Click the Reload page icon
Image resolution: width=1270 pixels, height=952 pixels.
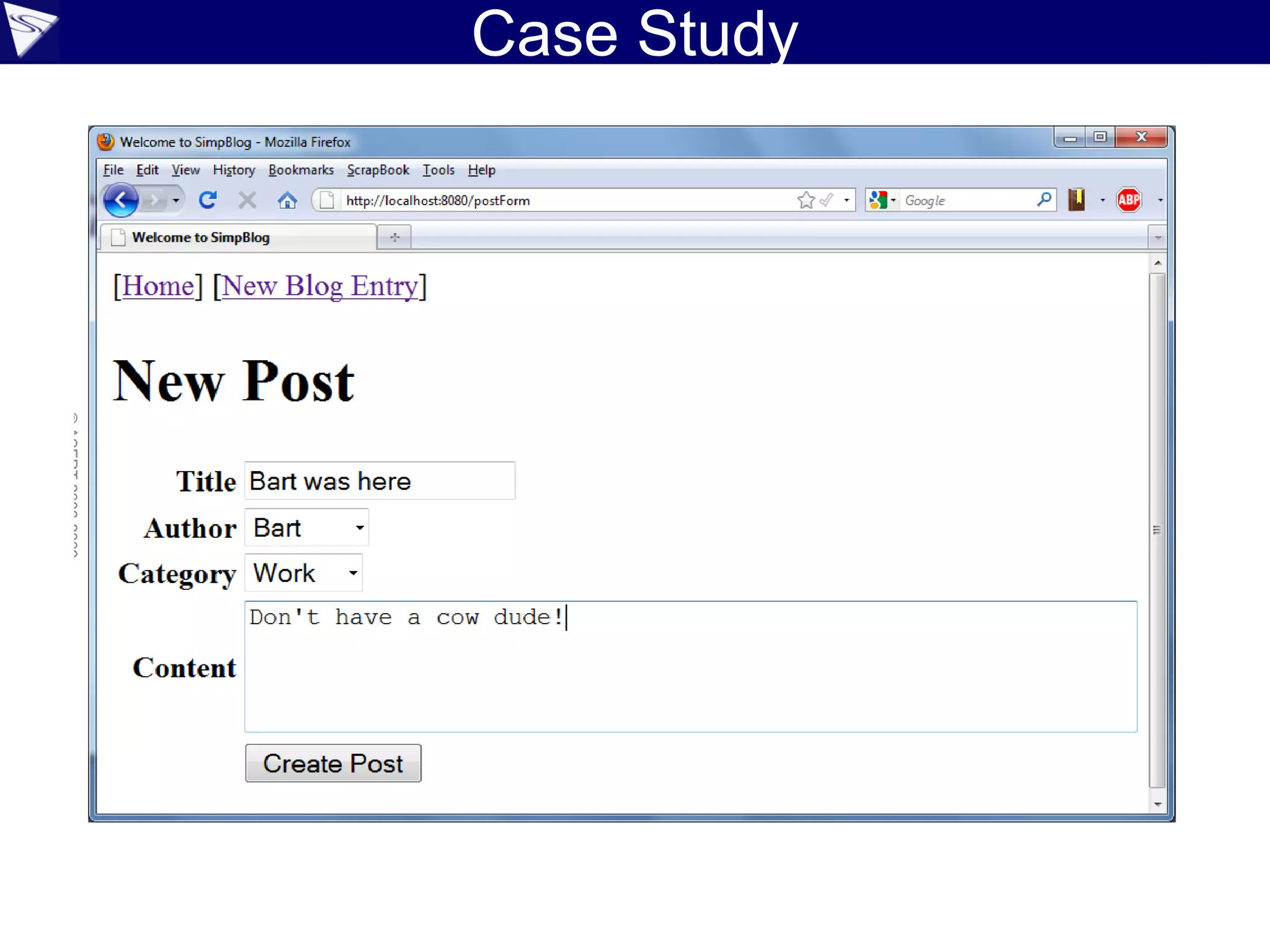coord(208,200)
